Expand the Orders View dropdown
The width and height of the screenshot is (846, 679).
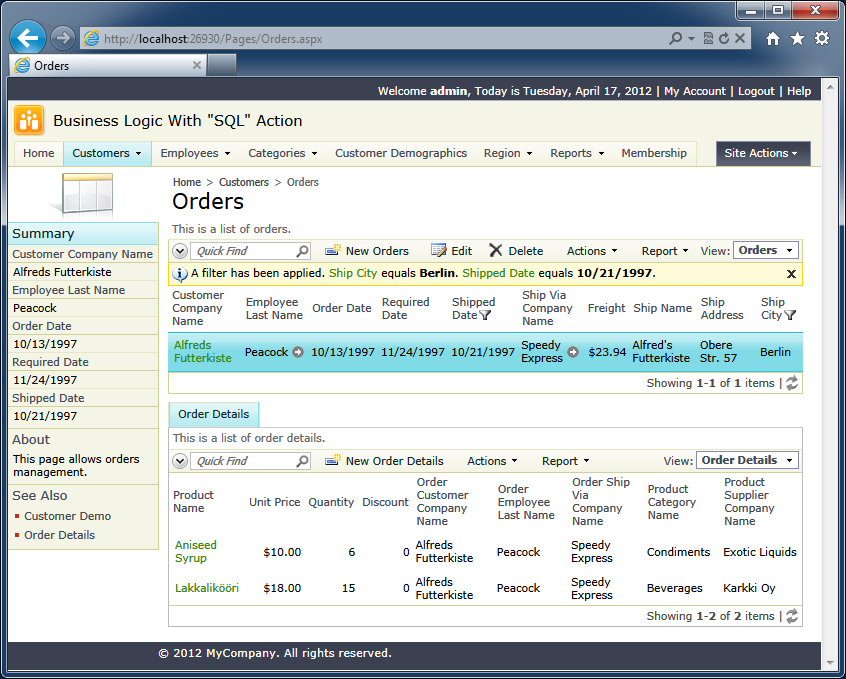[x=765, y=250]
